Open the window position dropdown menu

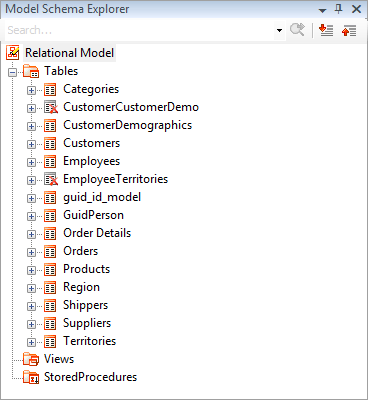322,10
